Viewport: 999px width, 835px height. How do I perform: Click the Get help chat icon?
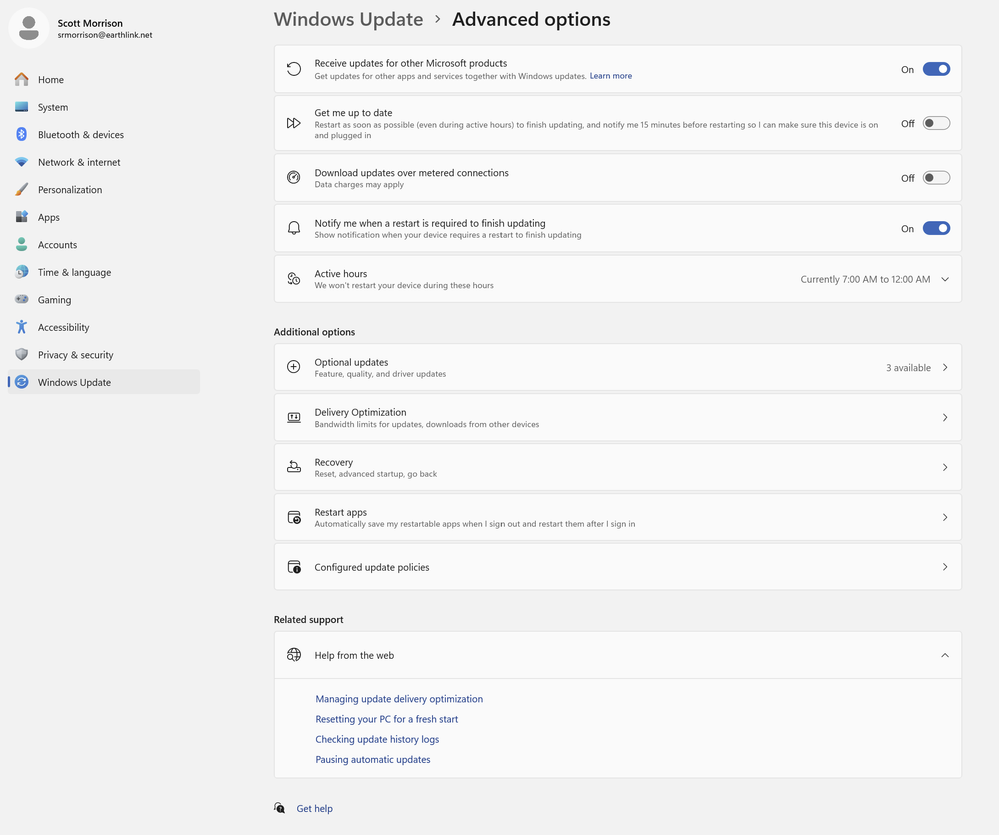coord(280,808)
